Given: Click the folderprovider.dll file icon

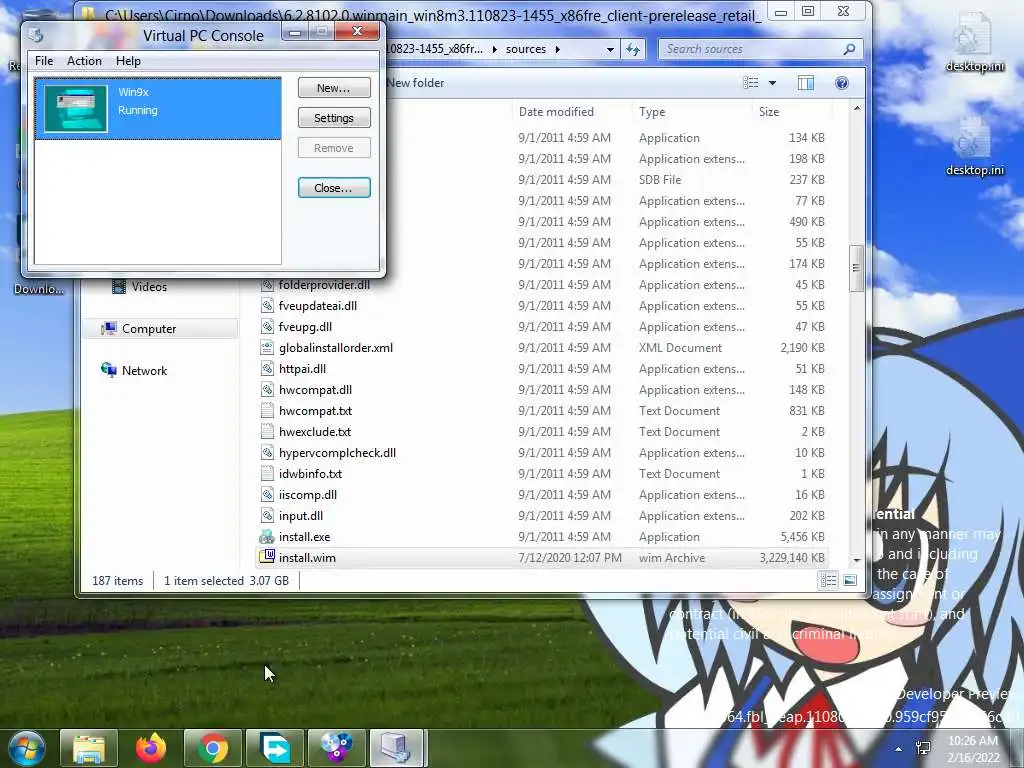Looking at the screenshot, I should pyautogui.click(x=266, y=285).
